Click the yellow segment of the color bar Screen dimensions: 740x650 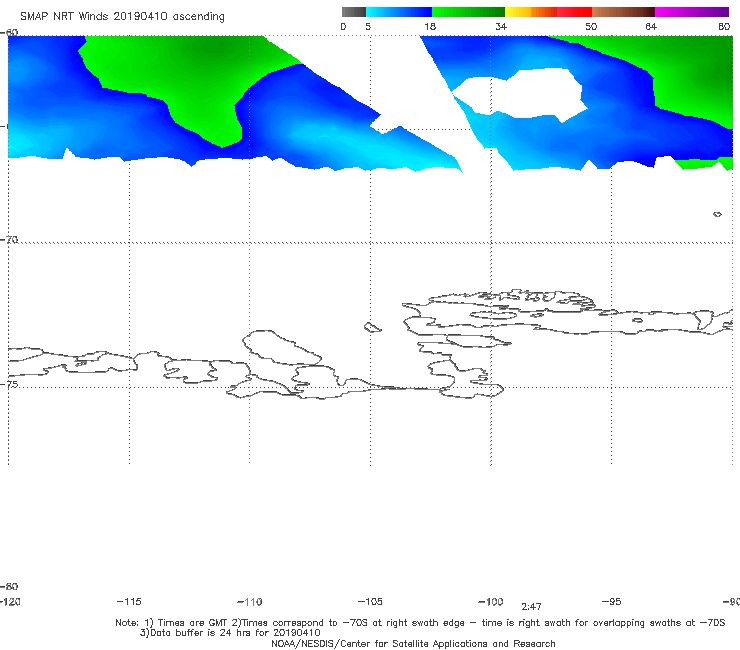click(518, 12)
